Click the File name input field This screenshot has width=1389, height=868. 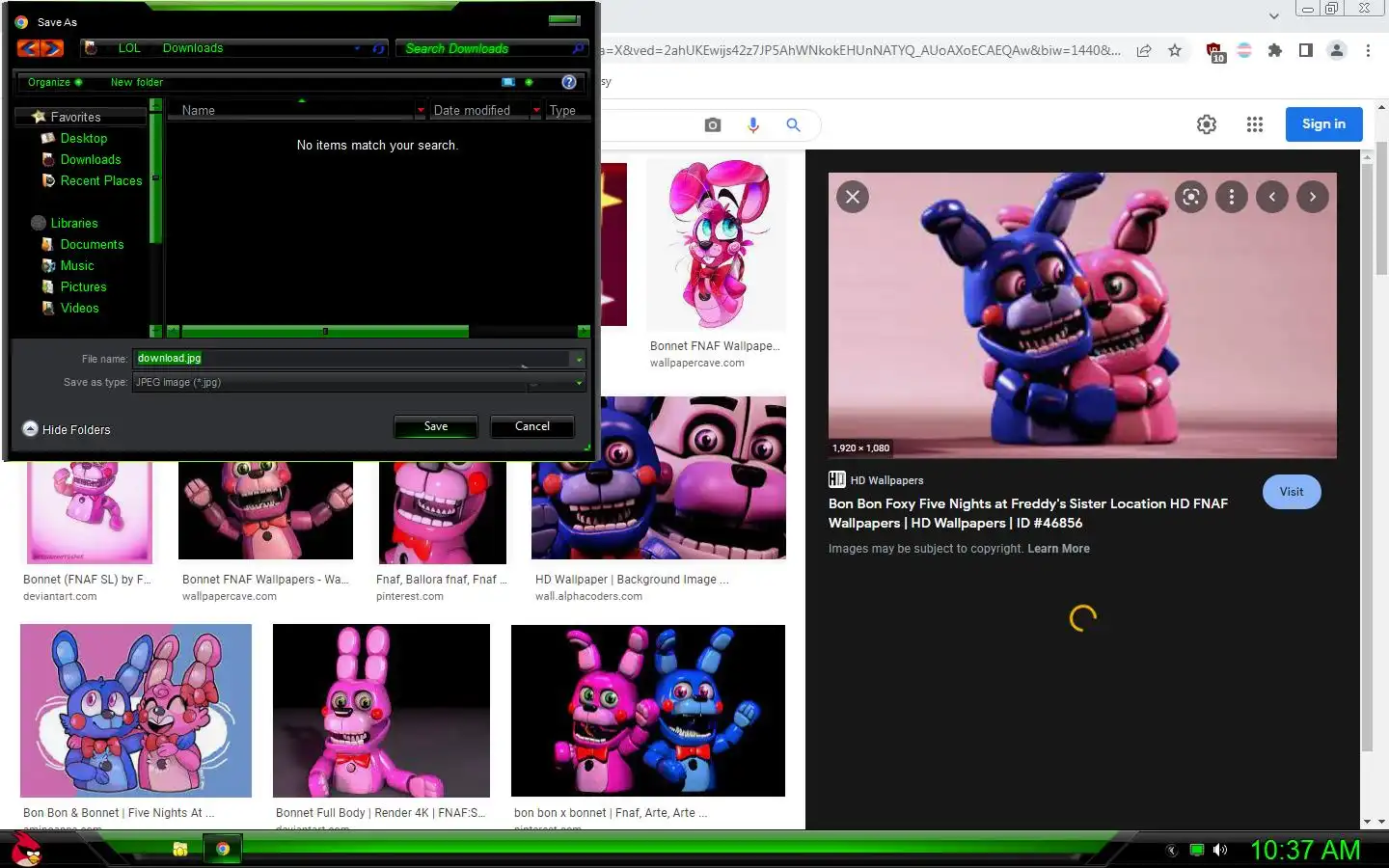coord(352,359)
